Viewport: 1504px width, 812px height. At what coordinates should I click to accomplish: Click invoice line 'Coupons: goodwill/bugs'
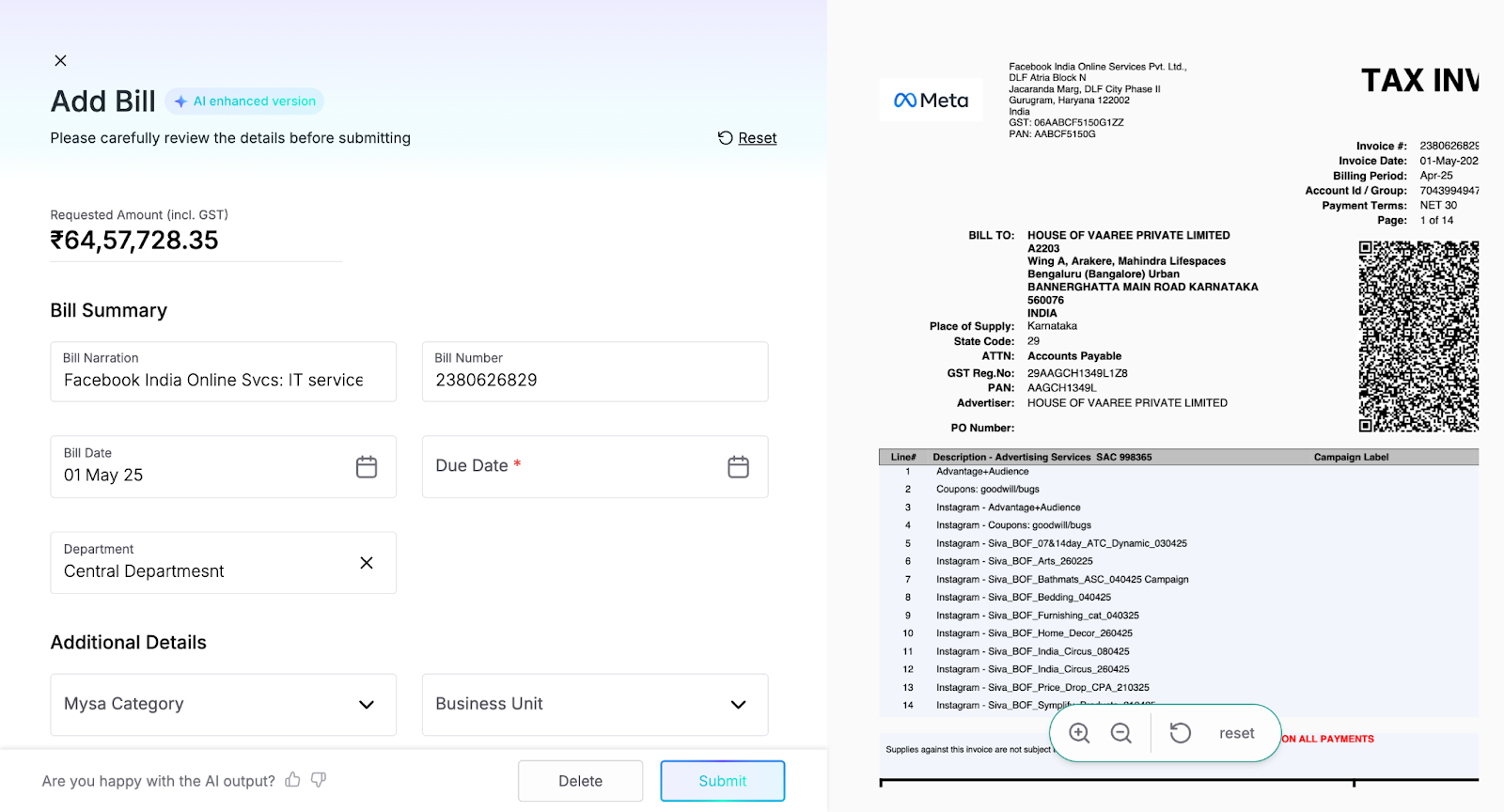[x=988, y=490]
